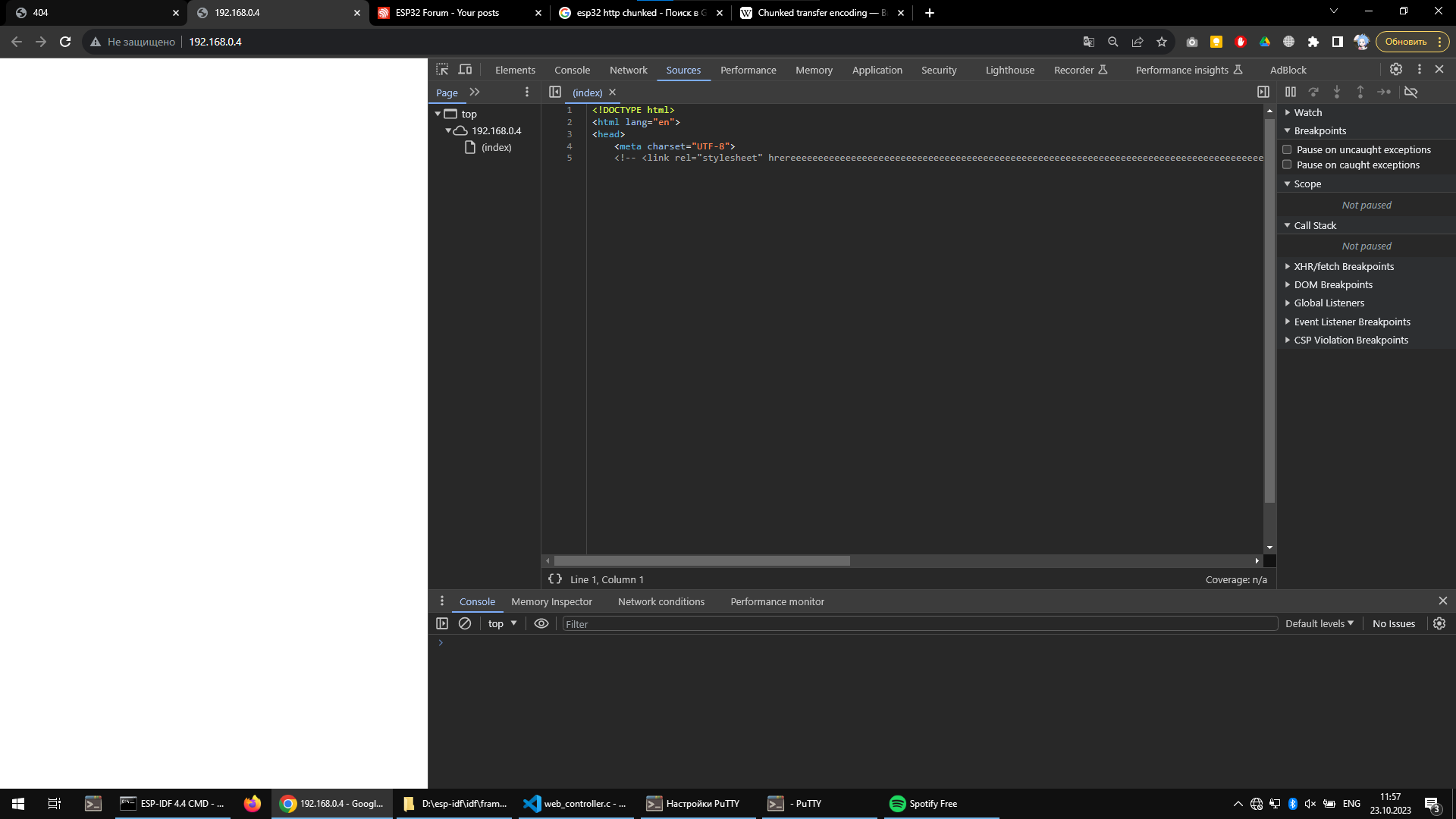Screen dimensions: 1456x819
Task: Enable Pause on caught exceptions
Action: pyautogui.click(x=1287, y=165)
